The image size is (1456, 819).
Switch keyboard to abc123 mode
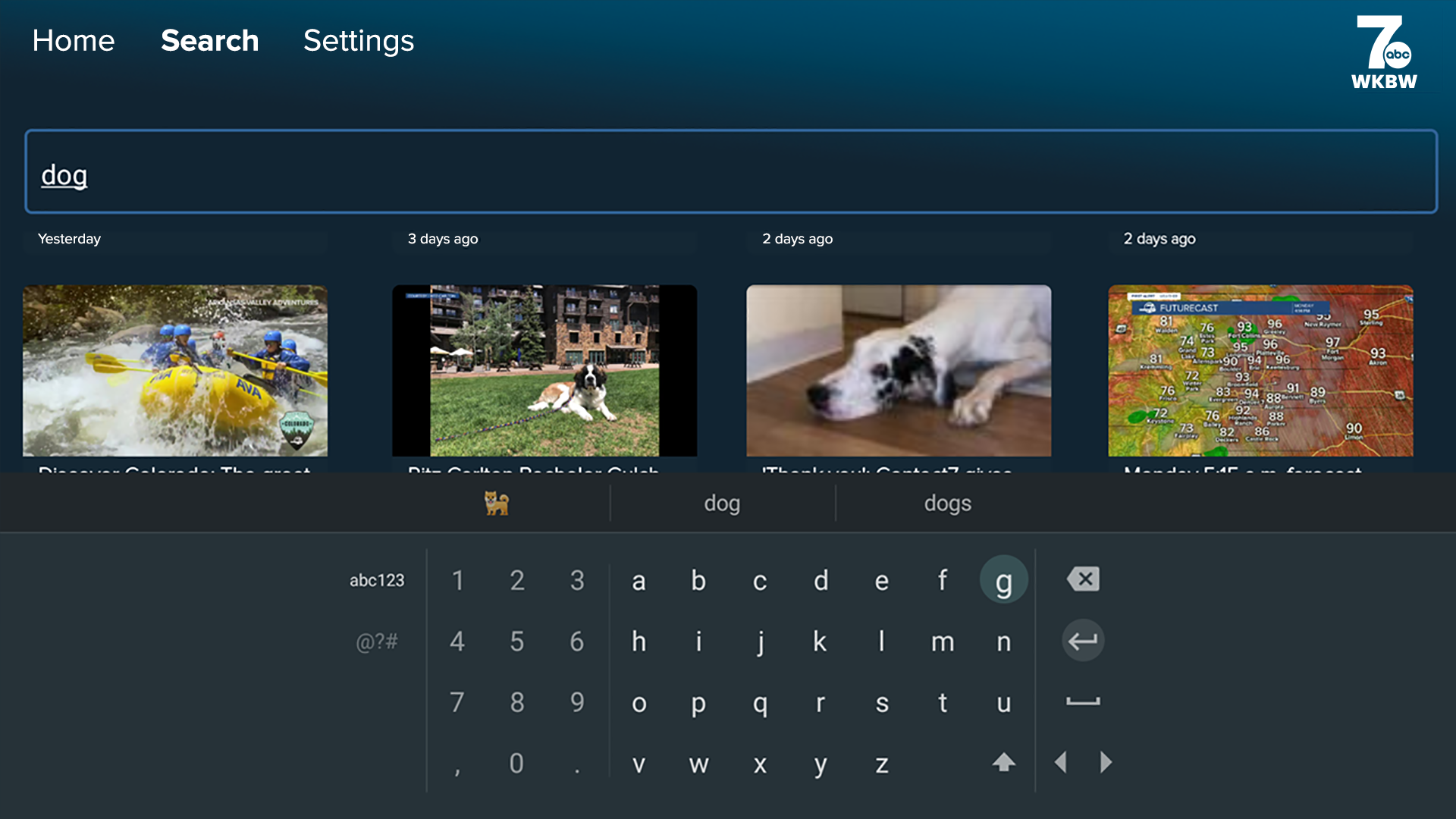[377, 579]
